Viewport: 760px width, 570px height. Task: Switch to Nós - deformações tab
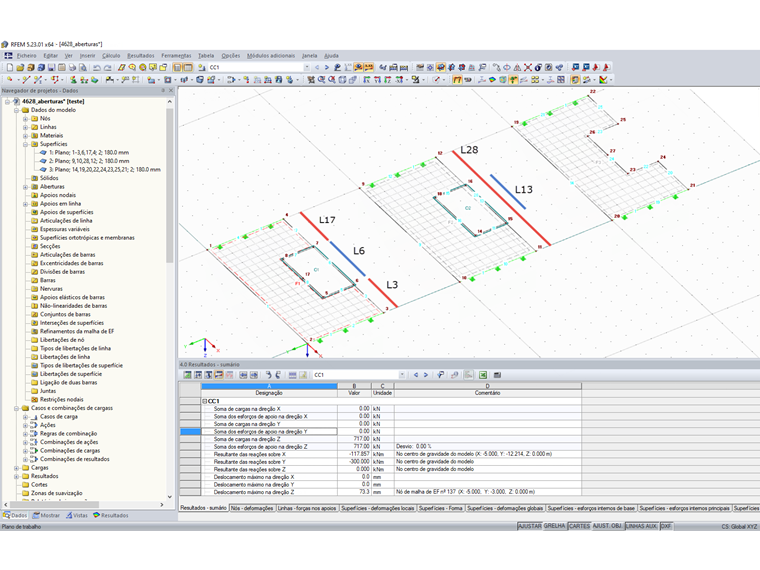click(x=252, y=508)
